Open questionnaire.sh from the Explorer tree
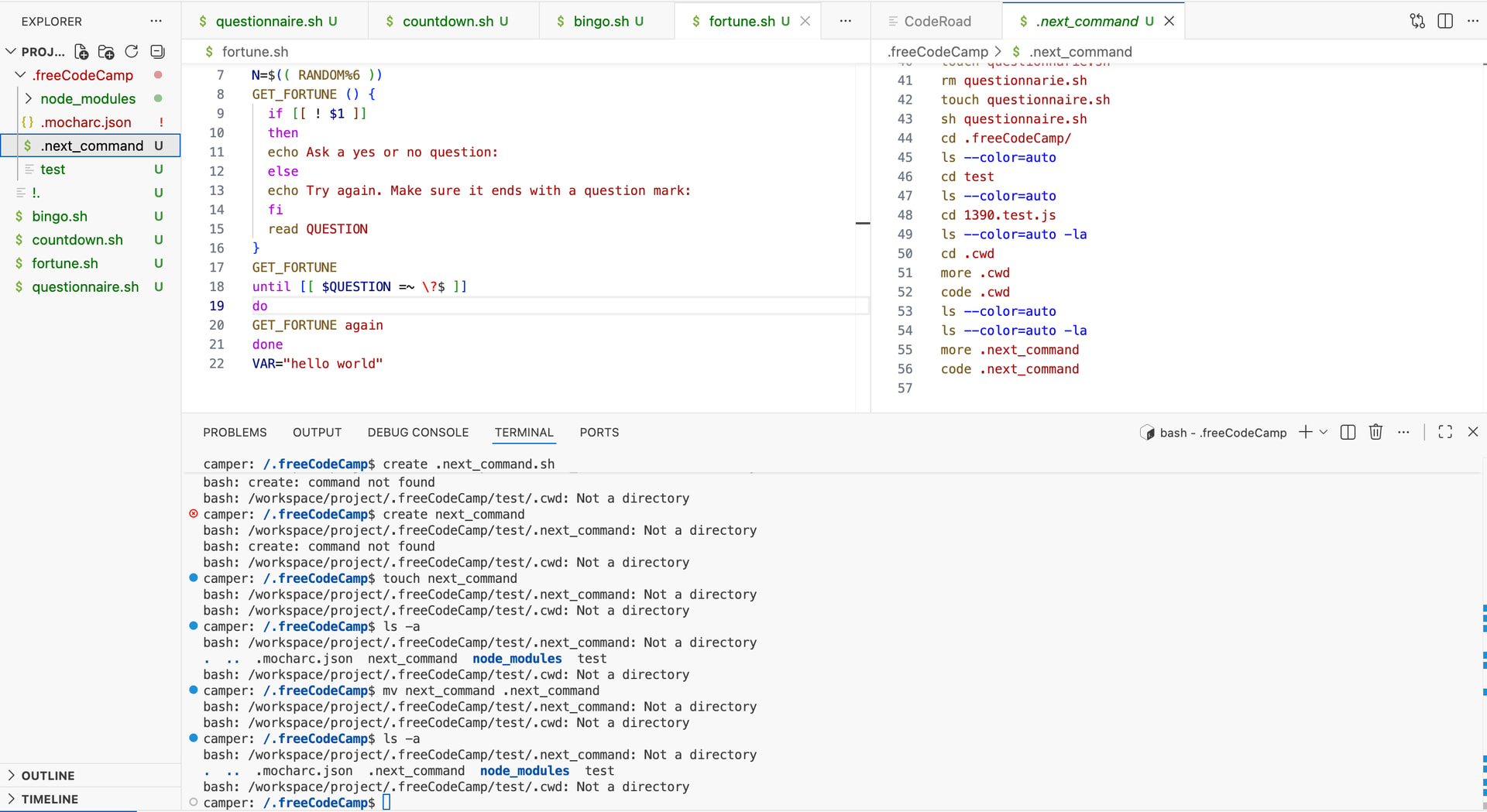The width and height of the screenshot is (1487, 812). (x=91, y=286)
